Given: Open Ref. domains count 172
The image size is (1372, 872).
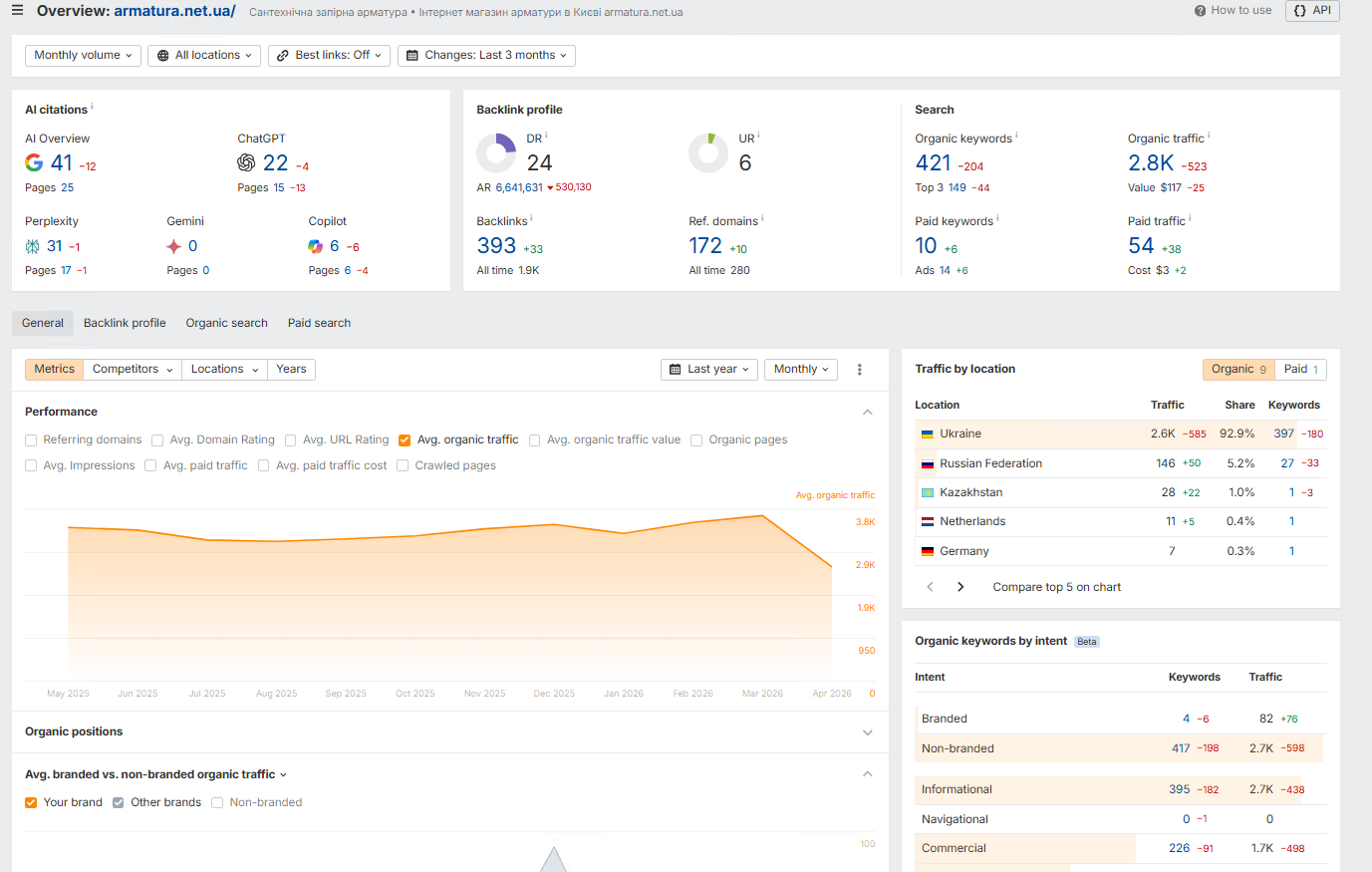Looking at the screenshot, I should pos(705,245).
